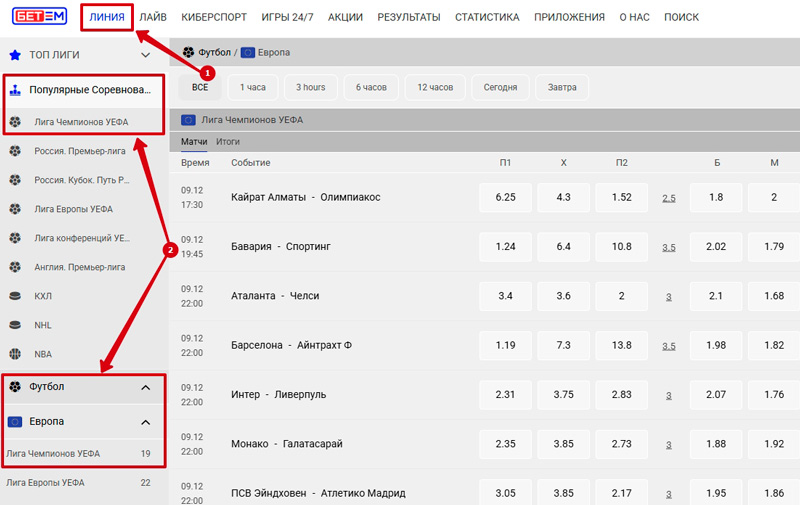800x505 pixels.
Task: Pick draw odds 3.75 for Интер - Ливерпуль
Action: pyautogui.click(x=563, y=394)
